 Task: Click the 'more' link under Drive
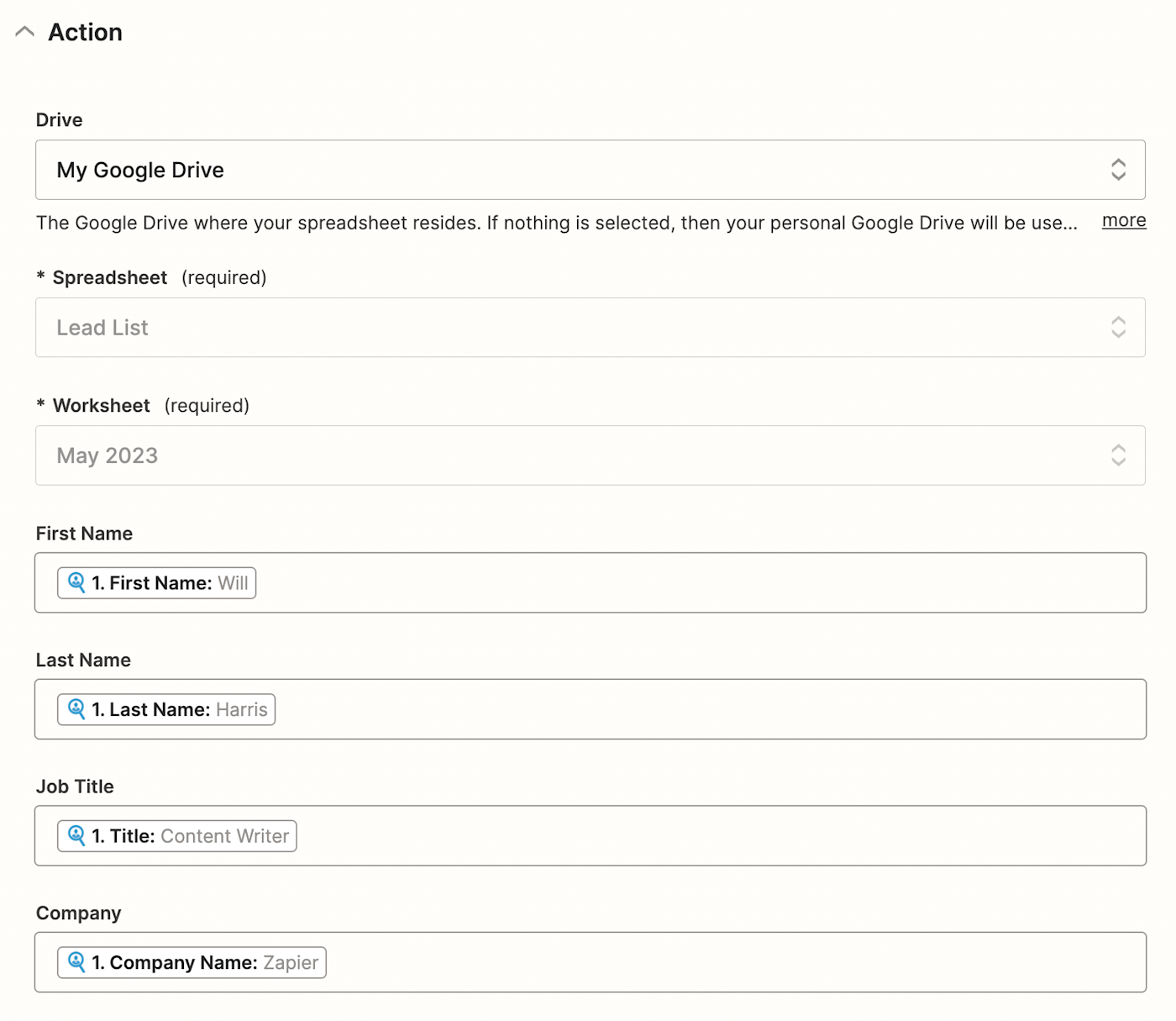coord(1124,220)
